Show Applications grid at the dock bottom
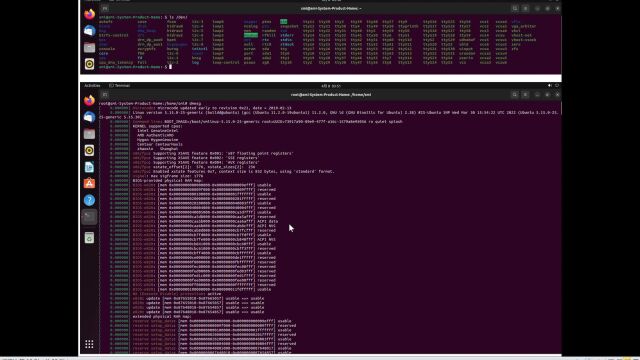This screenshot has height=360, width=640. coord(89,344)
